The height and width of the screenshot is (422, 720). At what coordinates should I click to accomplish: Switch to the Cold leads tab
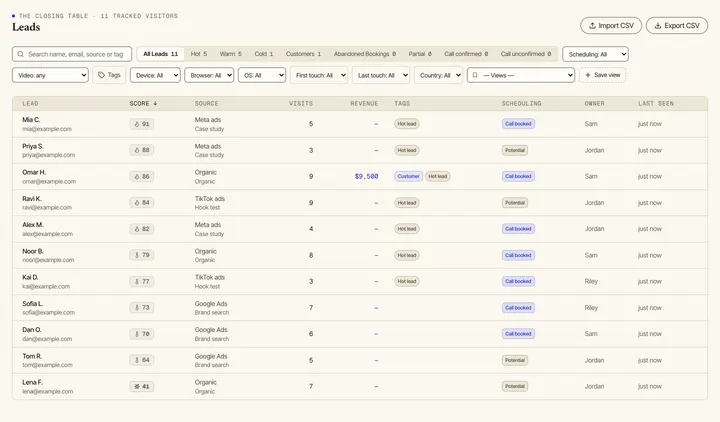click(264, 54)
